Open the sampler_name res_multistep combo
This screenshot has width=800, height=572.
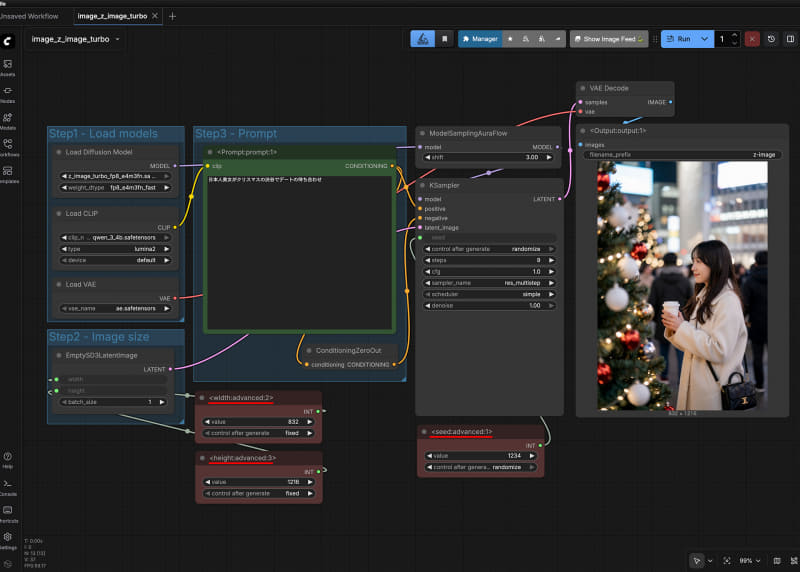tap(489, 283)
